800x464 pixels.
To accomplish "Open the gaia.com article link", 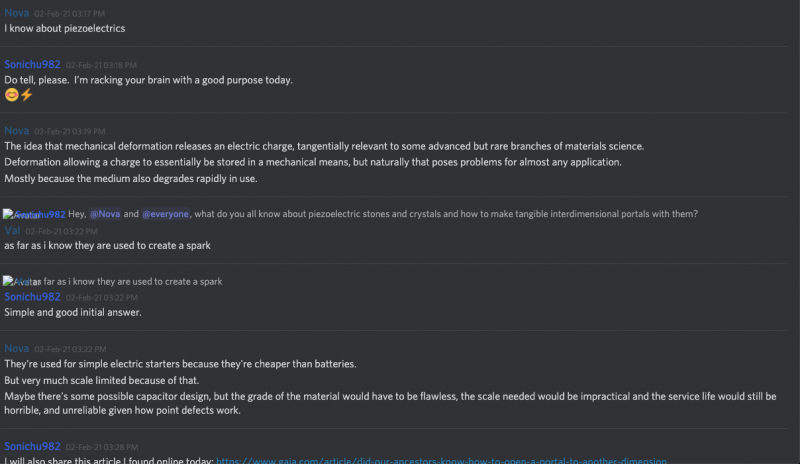I will click(x=441, y=461).
